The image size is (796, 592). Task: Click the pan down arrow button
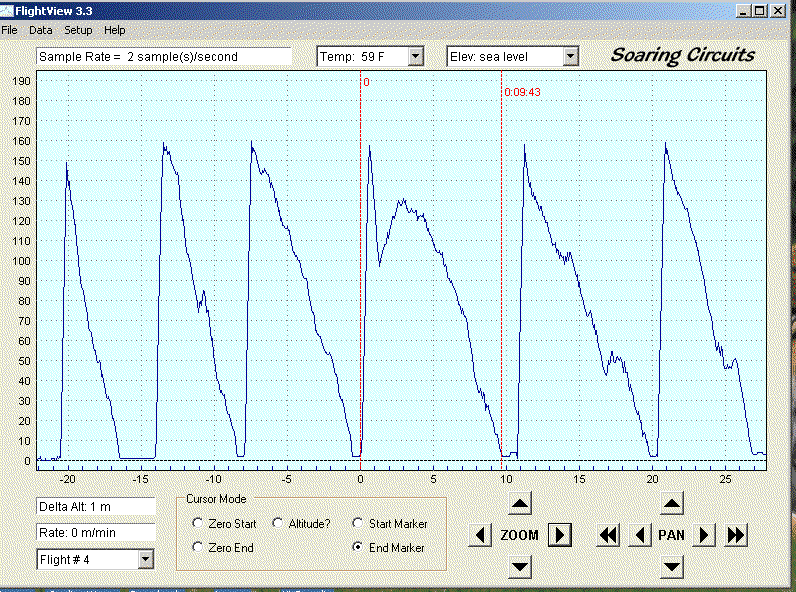[672, 566]
